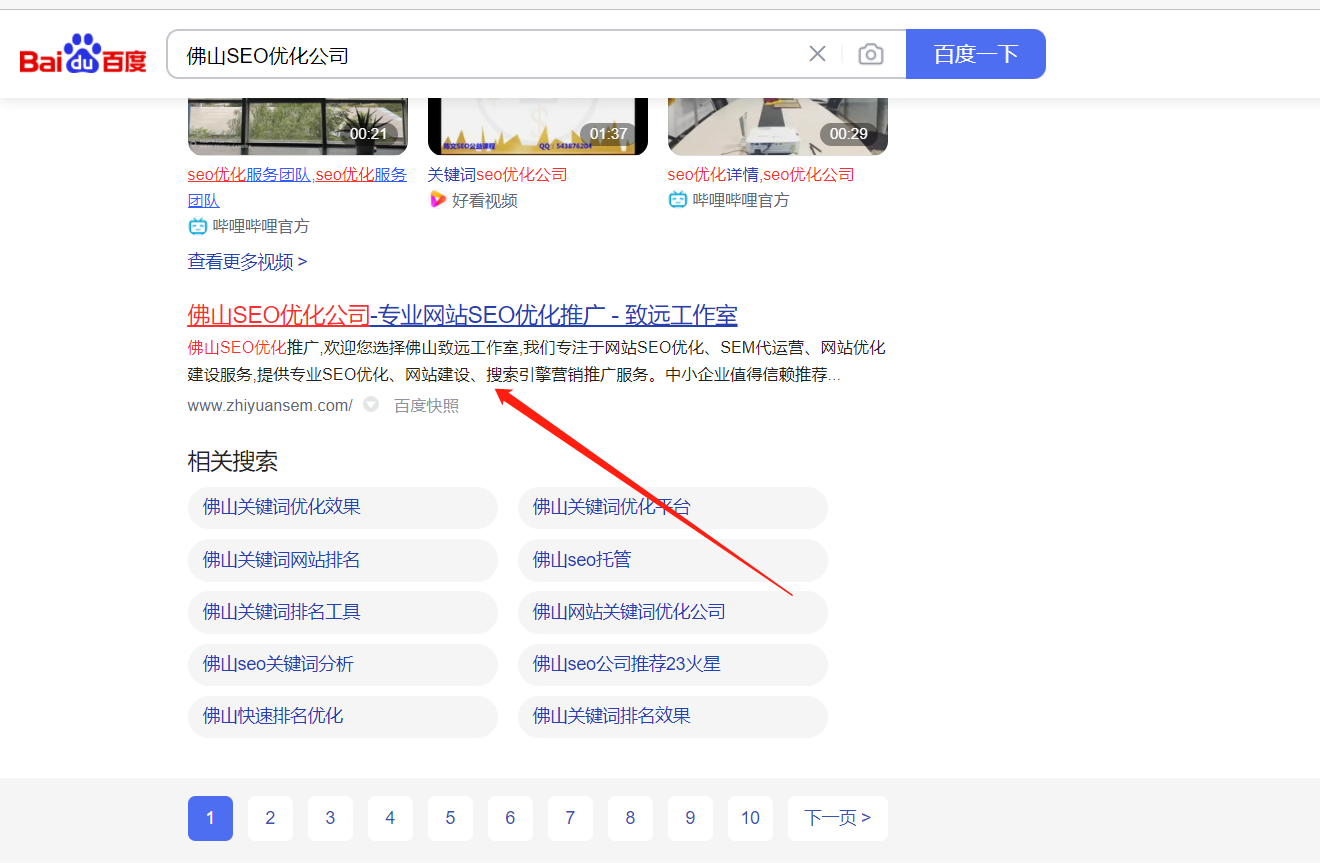Click the 好看视频 icon

[438, 200]
